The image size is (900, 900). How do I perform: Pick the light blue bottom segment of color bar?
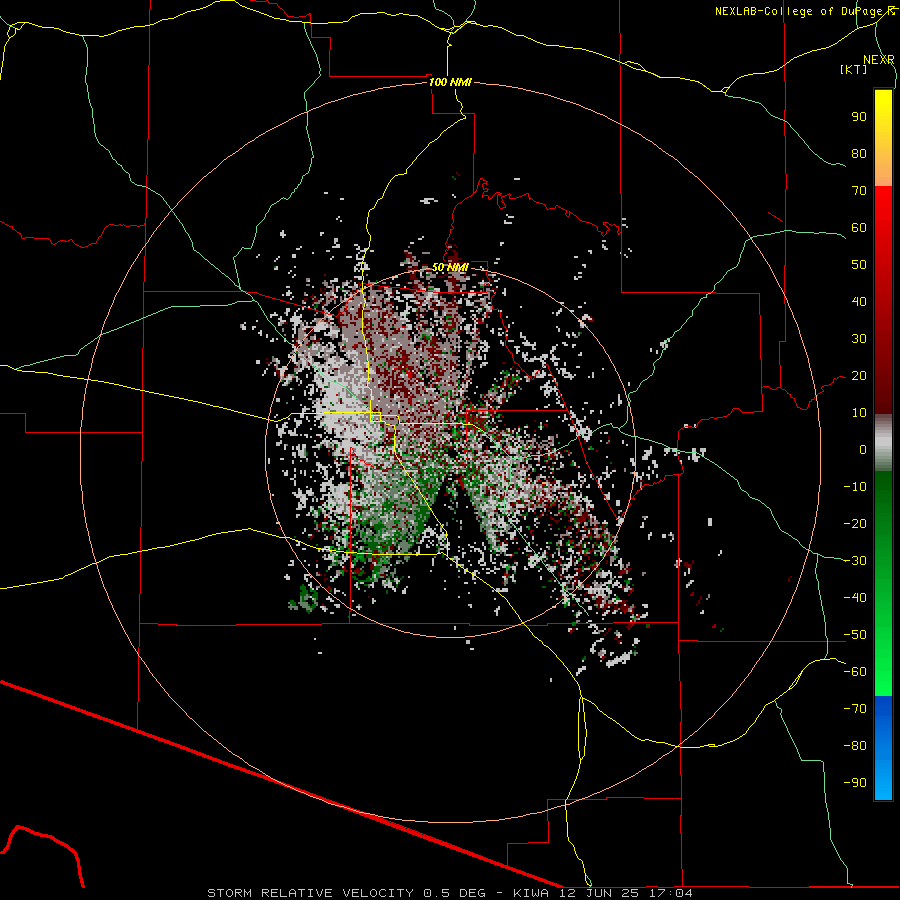pos(883,781)
